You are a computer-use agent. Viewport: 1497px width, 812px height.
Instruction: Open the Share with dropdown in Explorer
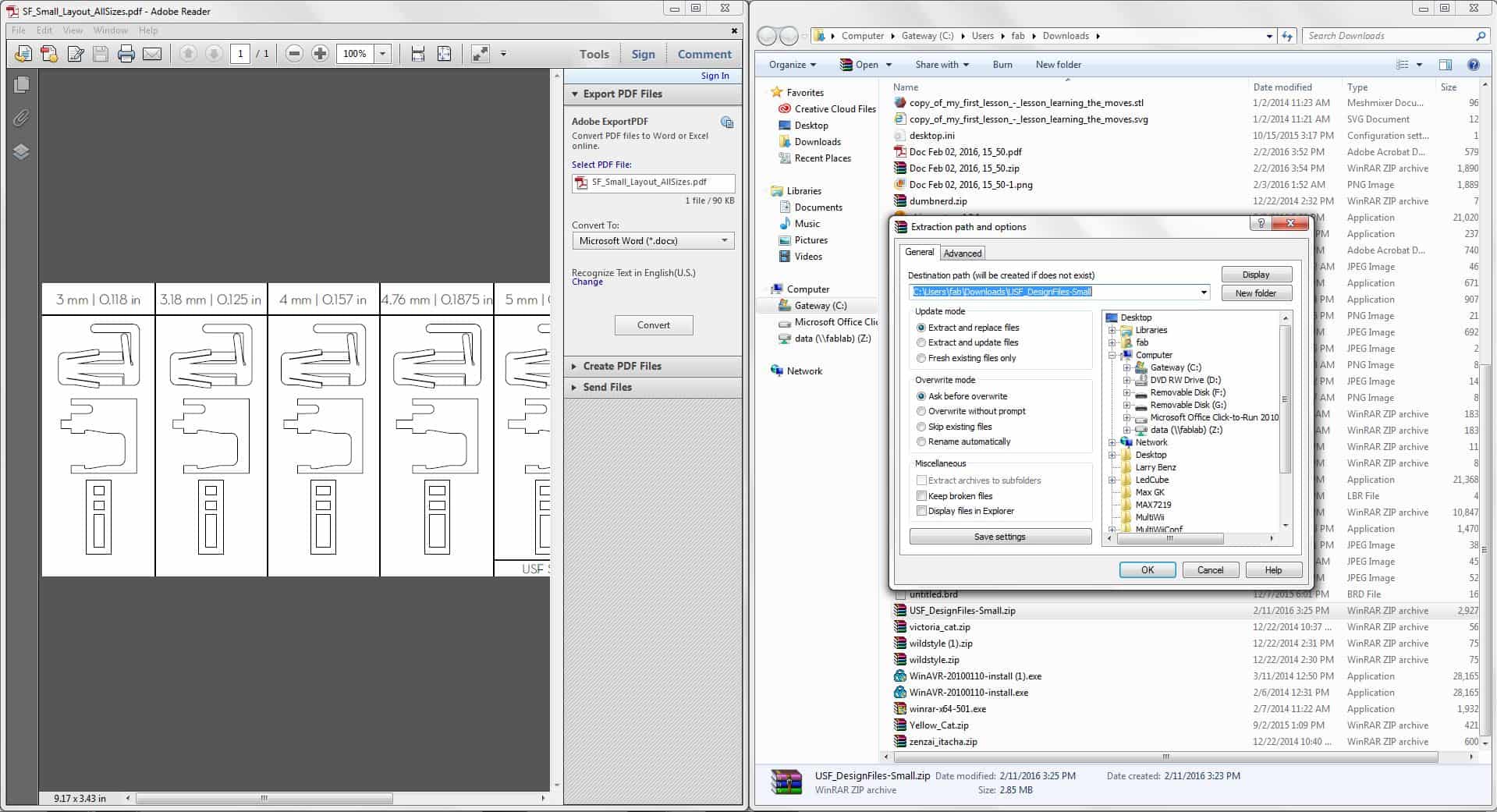click(942, 65)
